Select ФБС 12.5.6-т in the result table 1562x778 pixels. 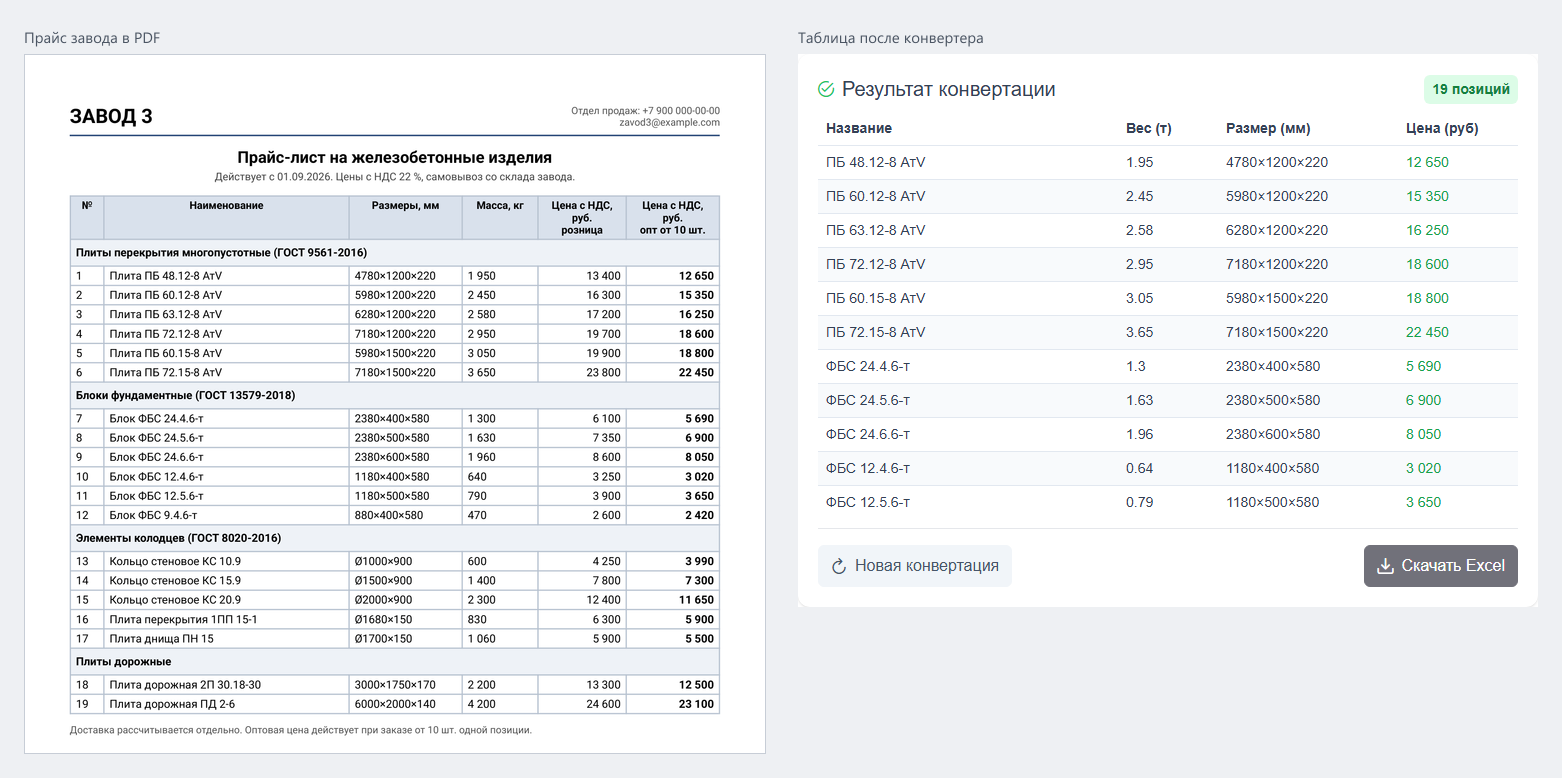[868, 502]
